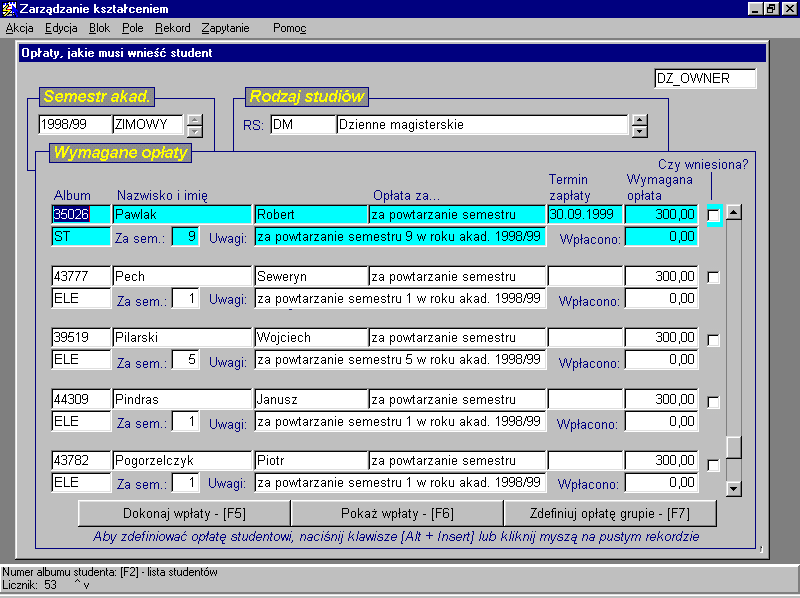Click the Dokonaj wpłaty - [F5] button
The image size is (800, 598).
tap(184, 513)
